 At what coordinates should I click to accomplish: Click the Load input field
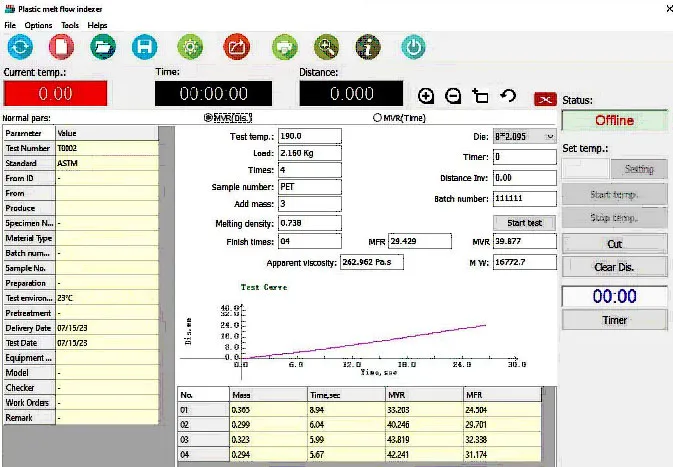tap(310, 153)
